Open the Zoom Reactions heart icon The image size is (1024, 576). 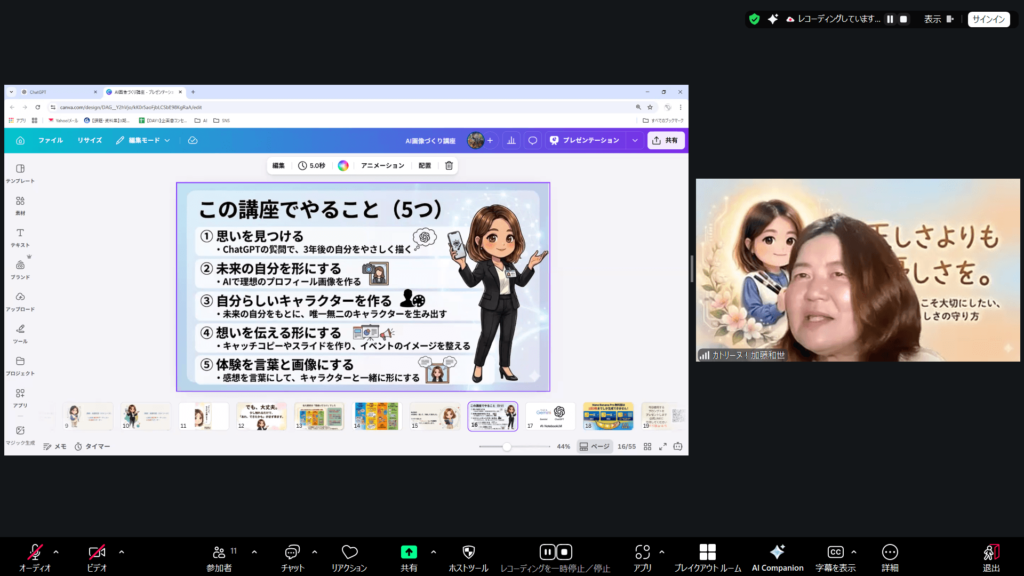click(x=349, y=552)
